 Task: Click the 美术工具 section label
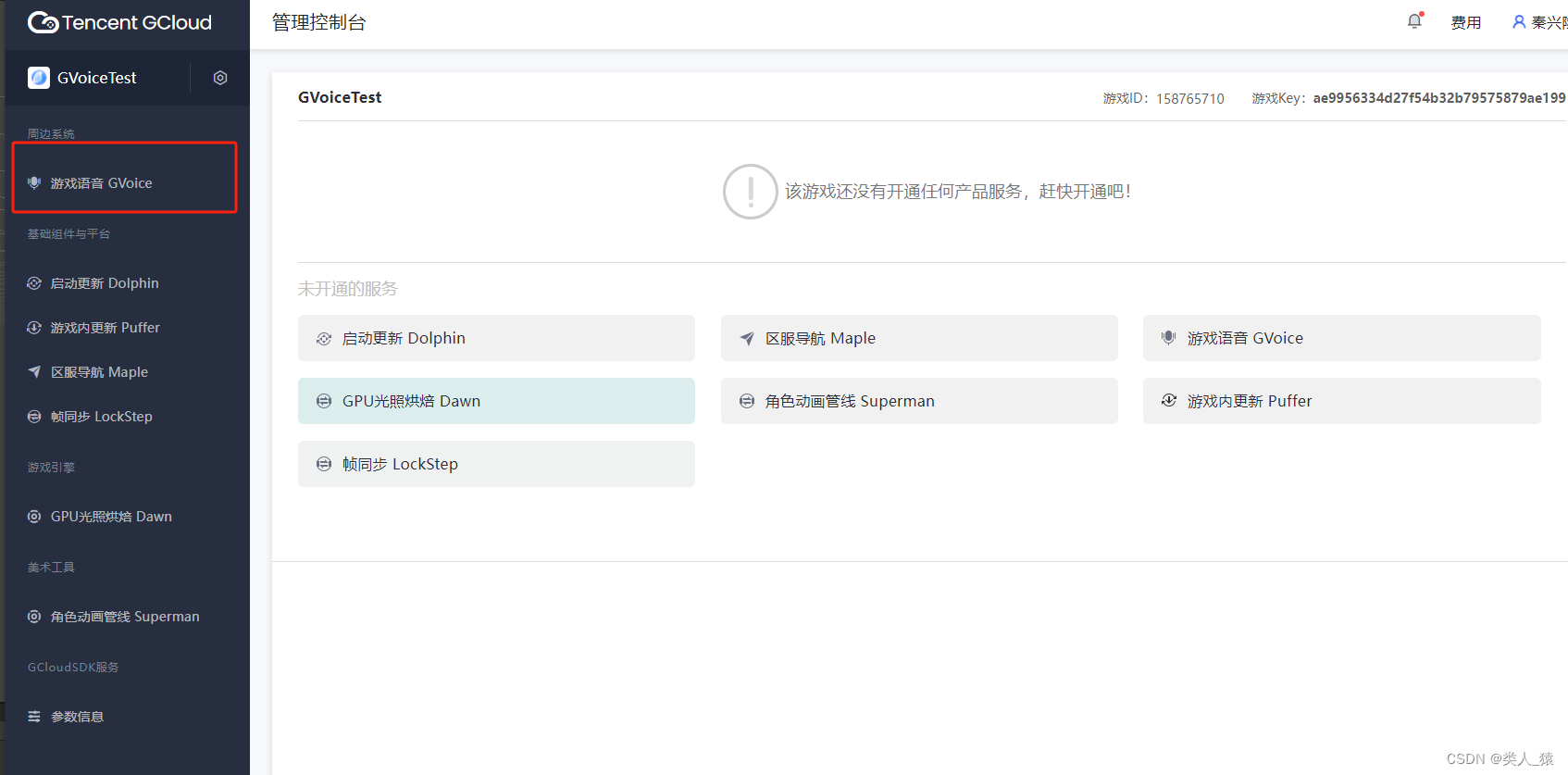tap(51, 568)
